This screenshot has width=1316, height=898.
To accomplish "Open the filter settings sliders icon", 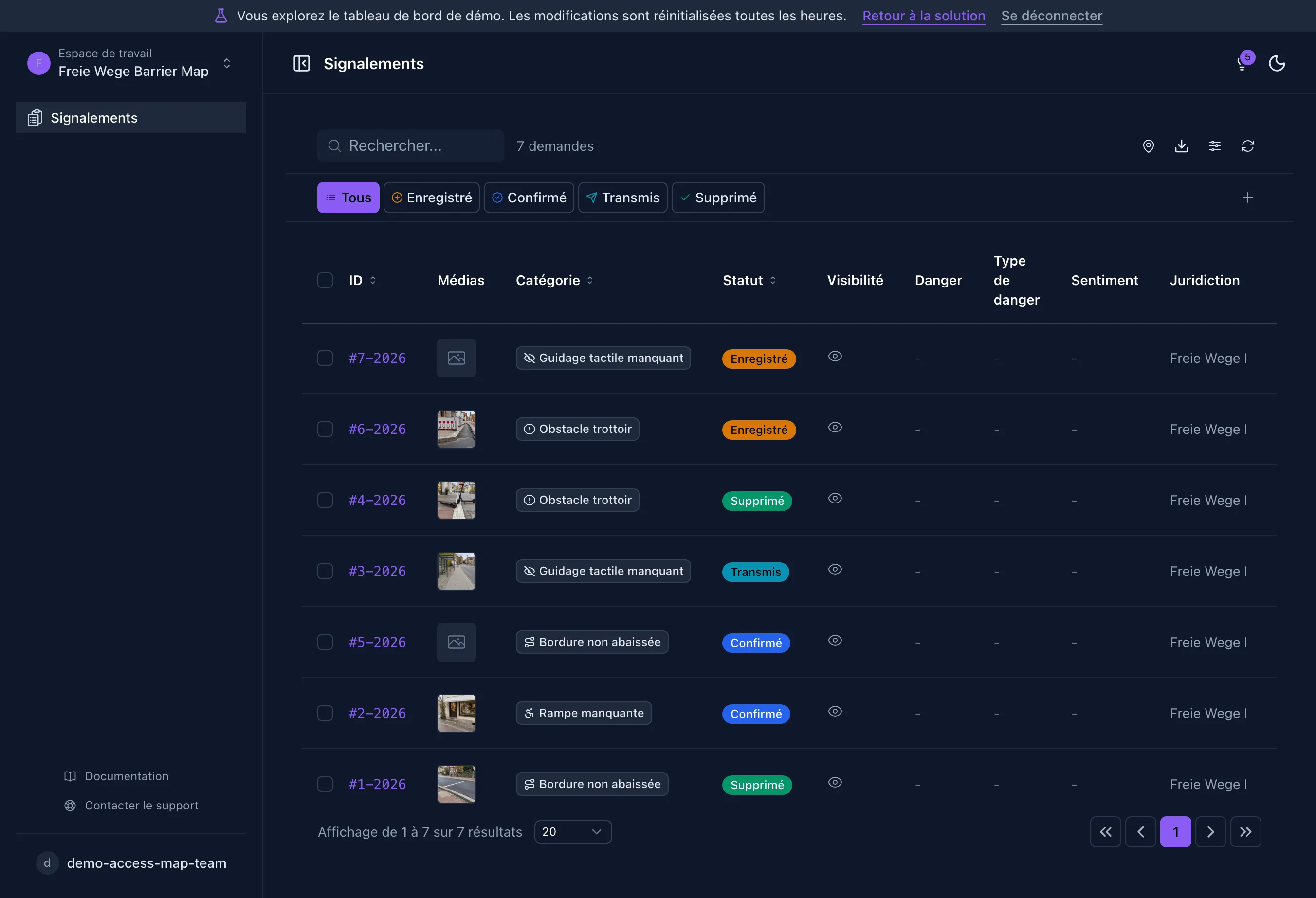I will [1215, 146].
